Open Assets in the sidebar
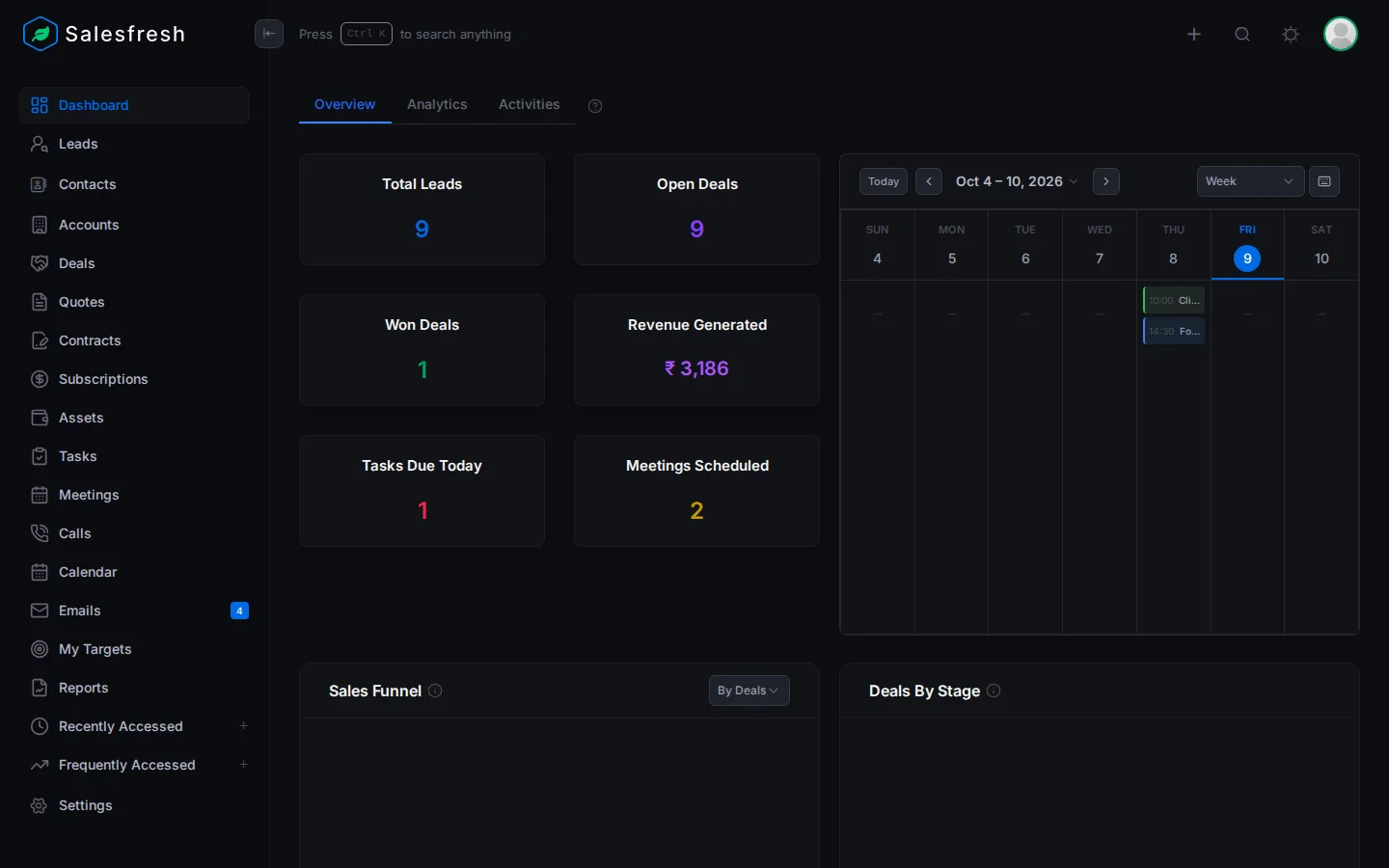The image size is (1389, 868). tap(134, 418)
